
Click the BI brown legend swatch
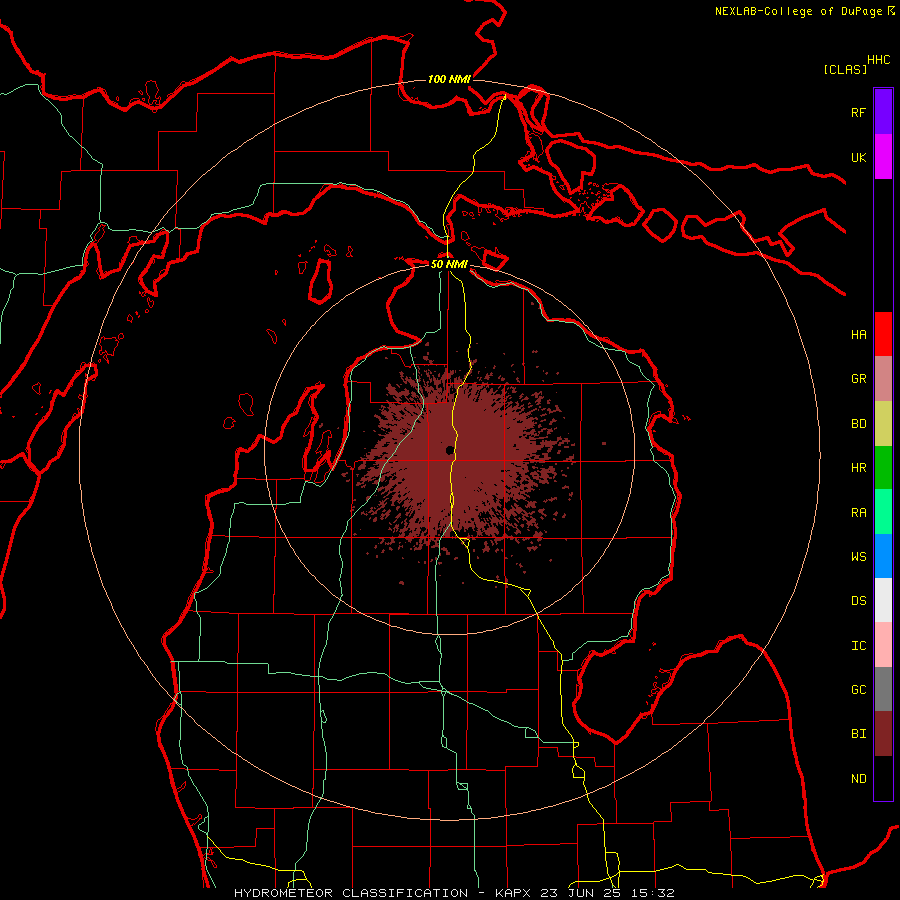click(883, 734)
